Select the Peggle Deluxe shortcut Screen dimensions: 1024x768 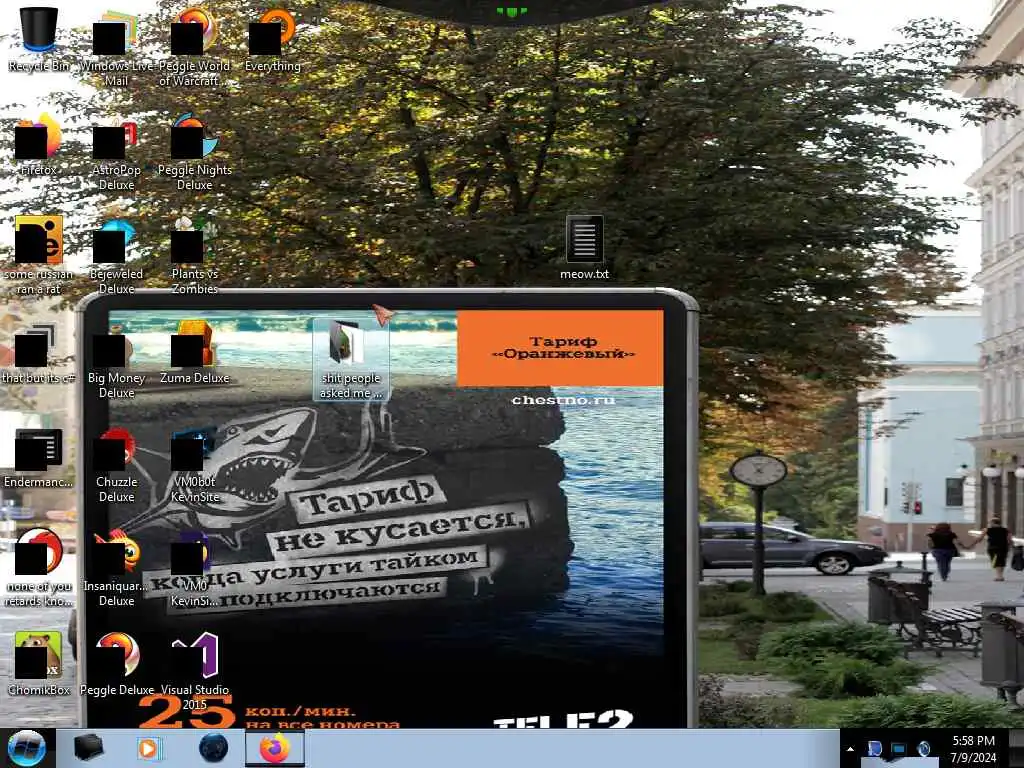coord(116,664)
